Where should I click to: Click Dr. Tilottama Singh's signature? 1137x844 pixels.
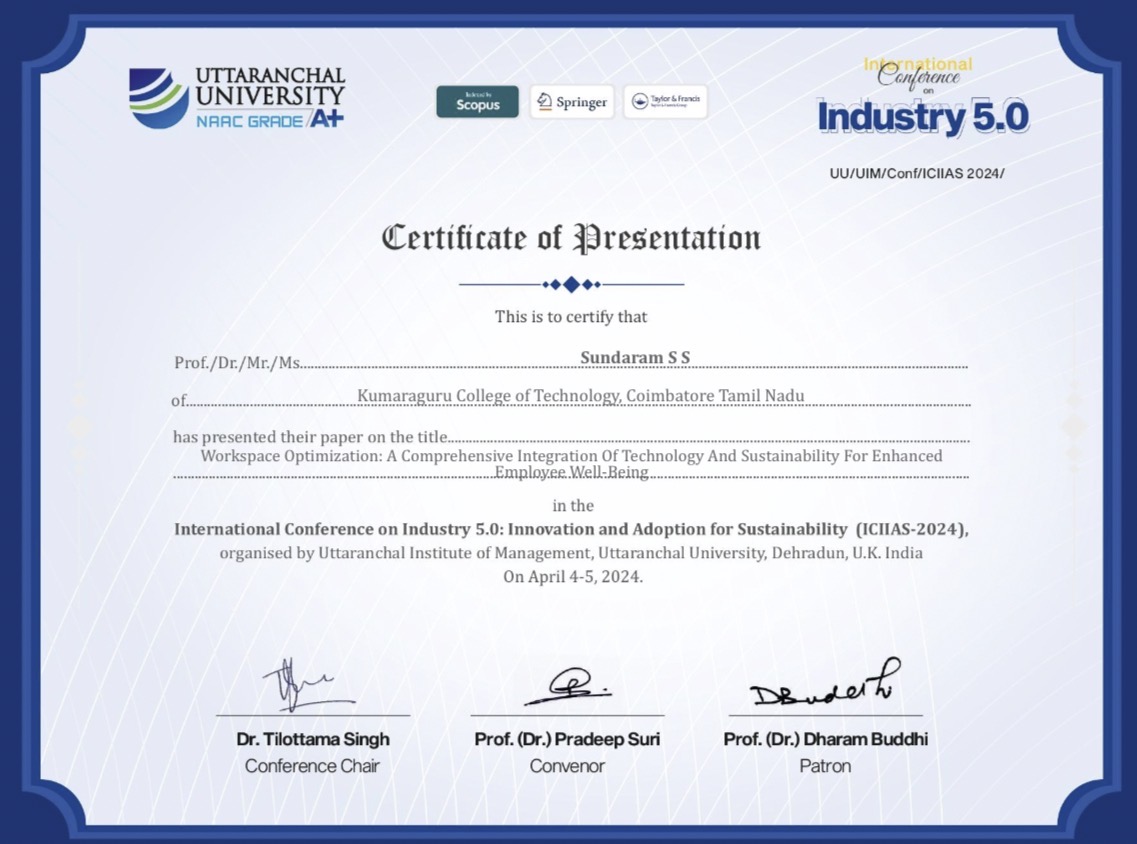click(x=305, y=685)
